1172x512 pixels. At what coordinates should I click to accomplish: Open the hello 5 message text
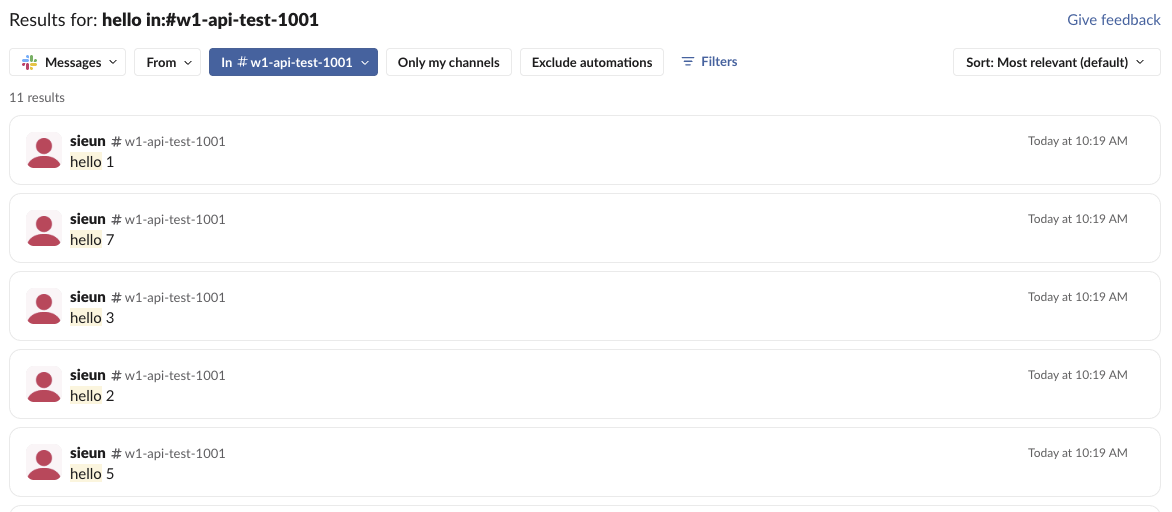(x=92, y=473)
